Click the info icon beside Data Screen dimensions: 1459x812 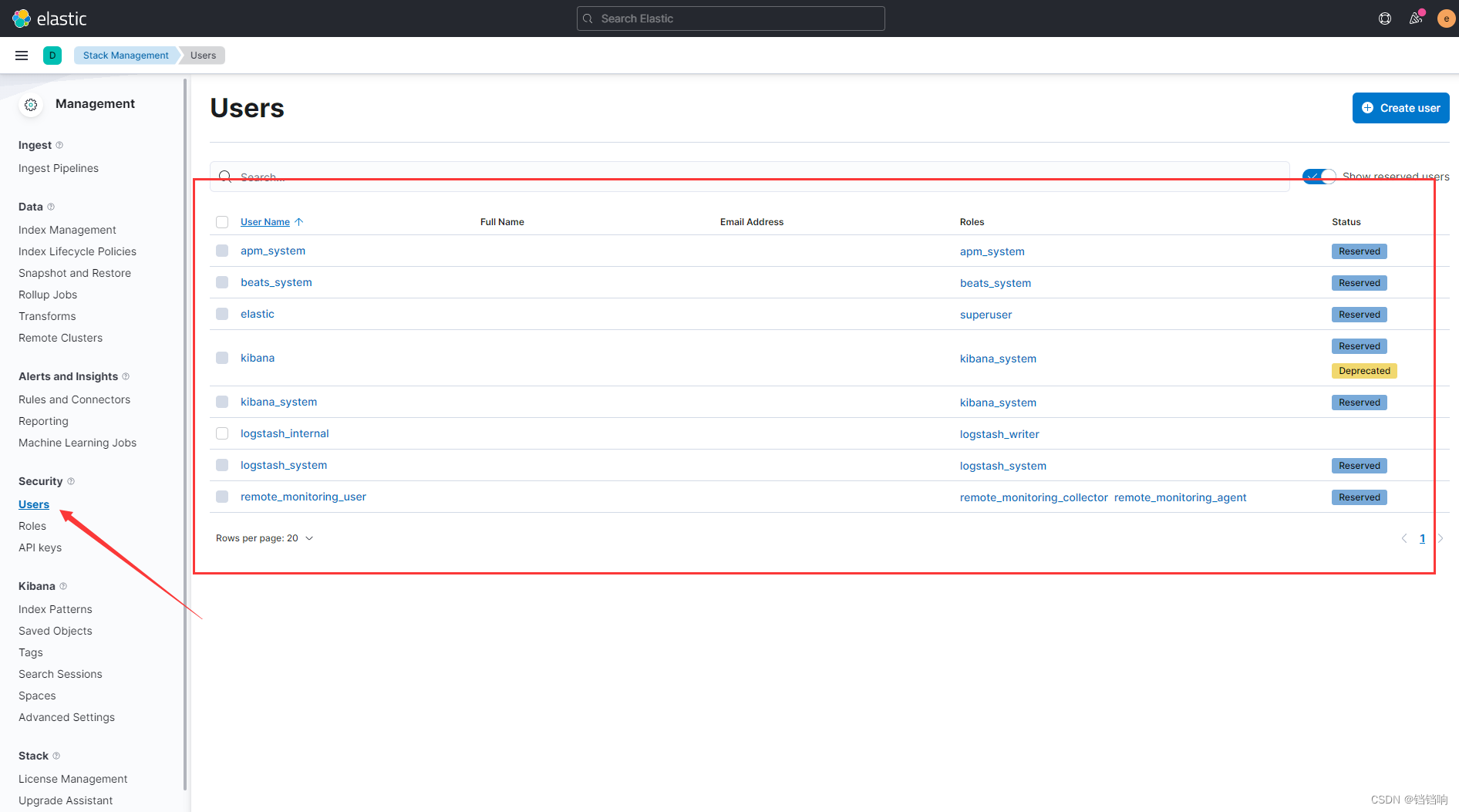51,207
